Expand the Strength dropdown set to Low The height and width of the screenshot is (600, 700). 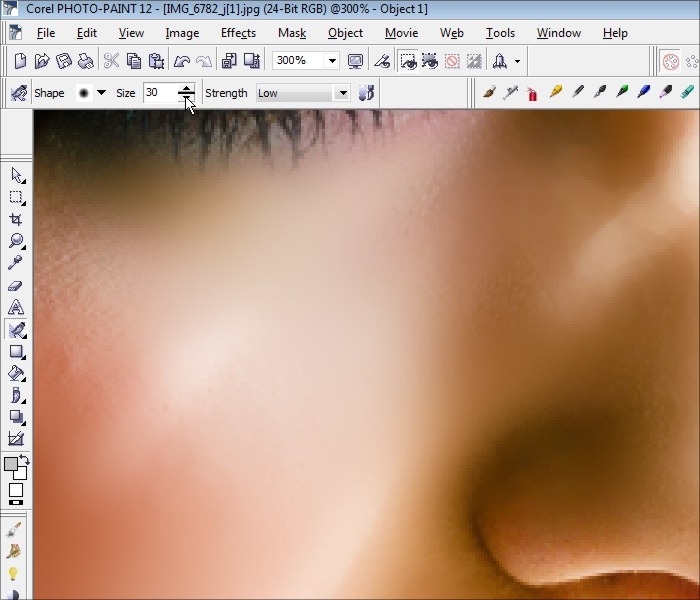[x=342, y=93]
